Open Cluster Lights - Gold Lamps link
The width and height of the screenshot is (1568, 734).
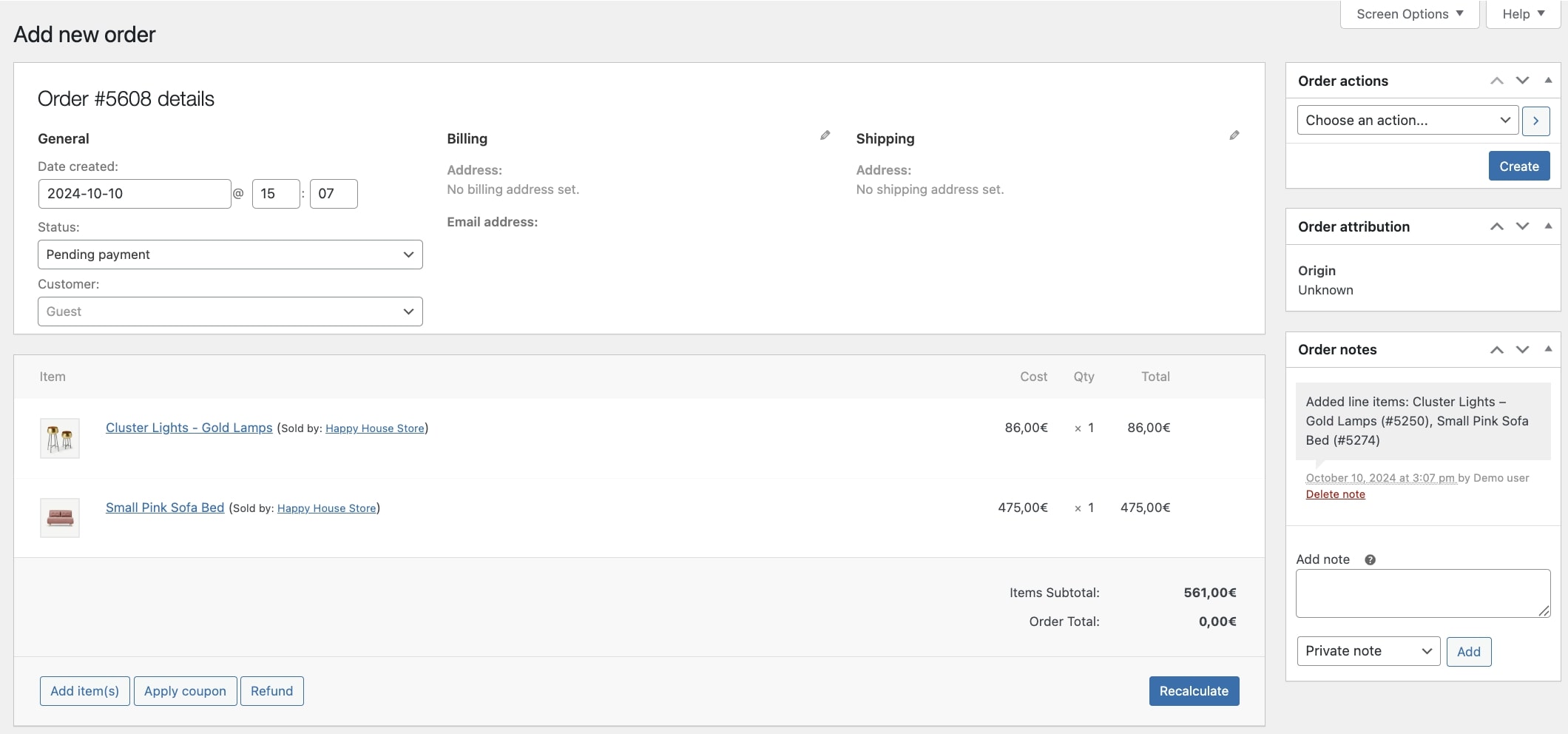pos(189,428)
